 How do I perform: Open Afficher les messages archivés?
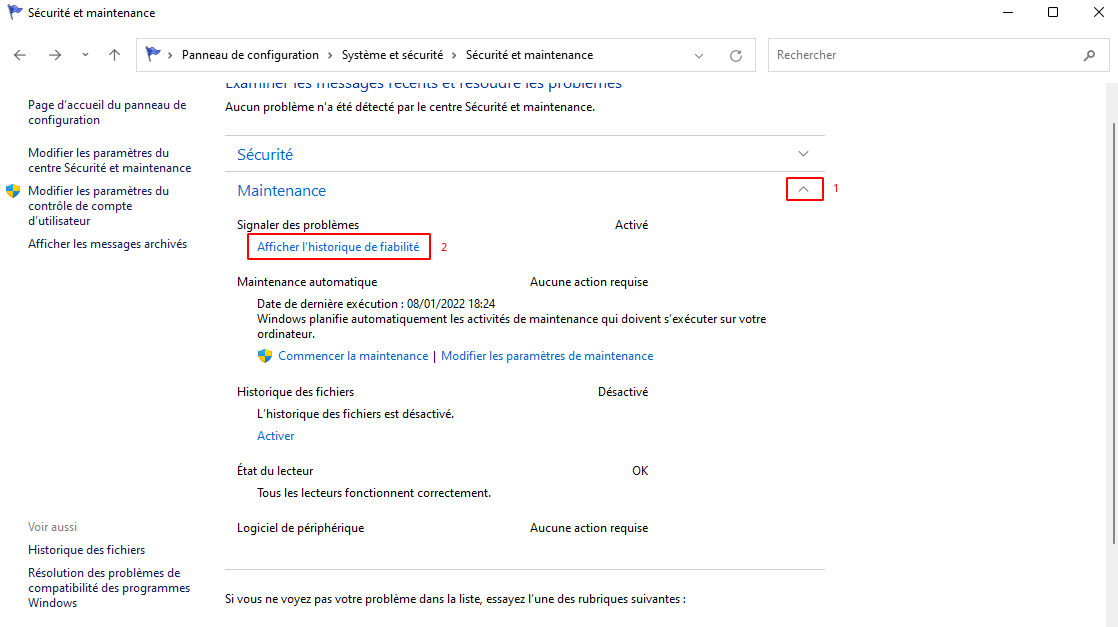[x=107, y=244]
